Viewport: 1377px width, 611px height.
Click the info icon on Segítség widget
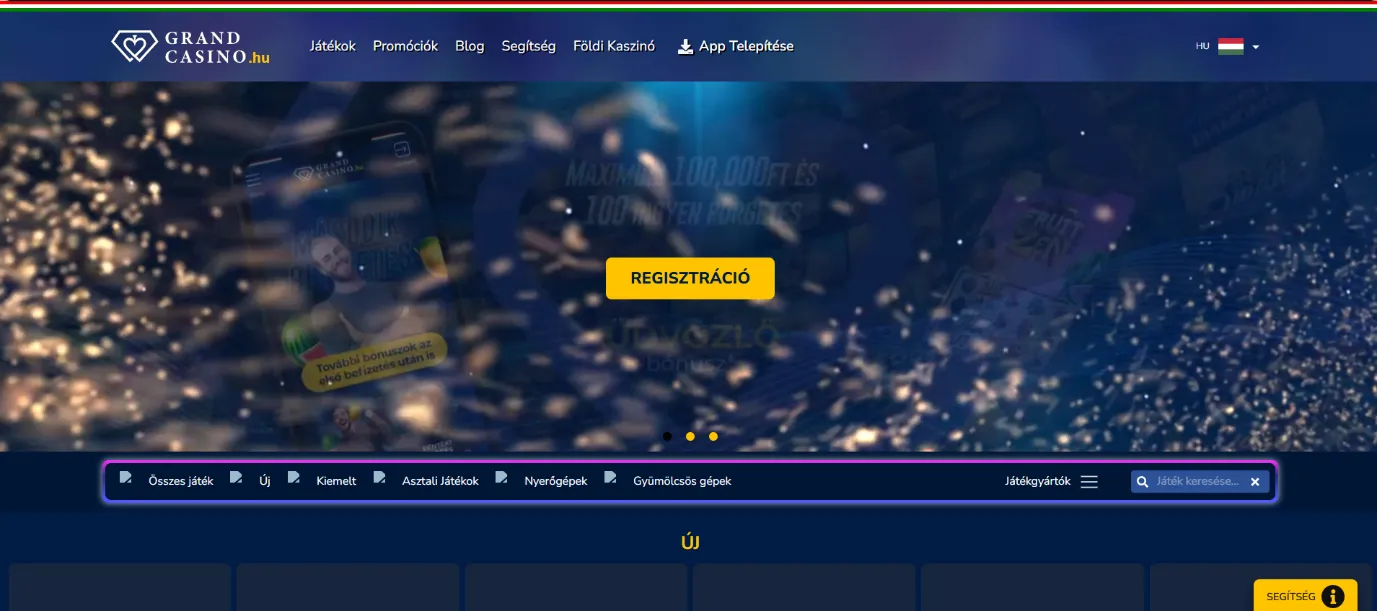(1332, 597)
